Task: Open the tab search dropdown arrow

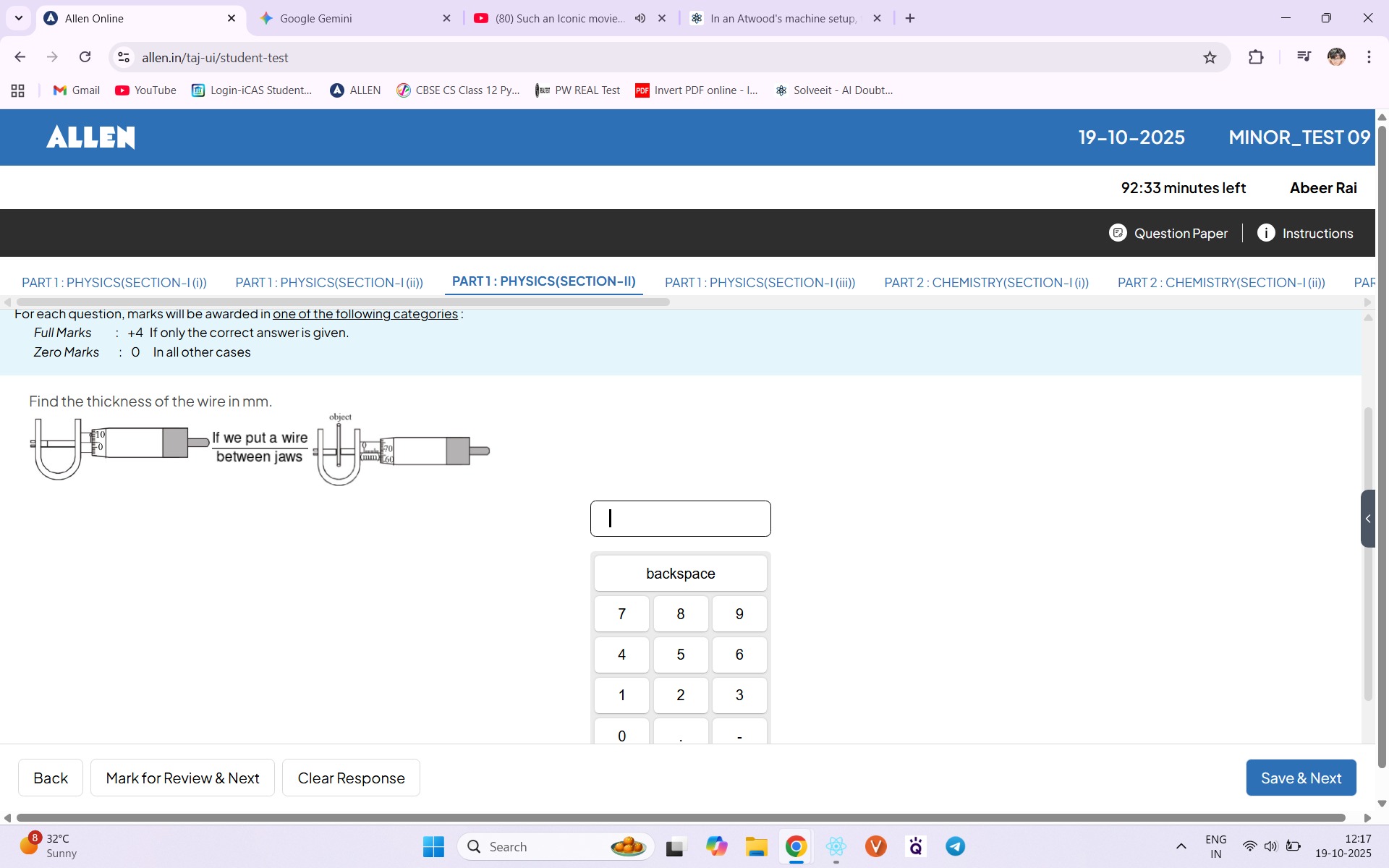Action: (19, 18)
